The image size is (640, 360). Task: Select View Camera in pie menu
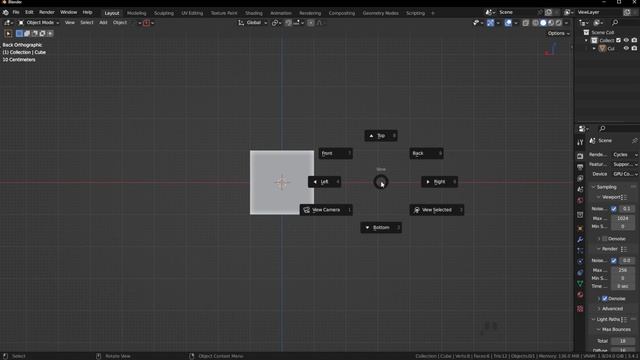(326, 210)
